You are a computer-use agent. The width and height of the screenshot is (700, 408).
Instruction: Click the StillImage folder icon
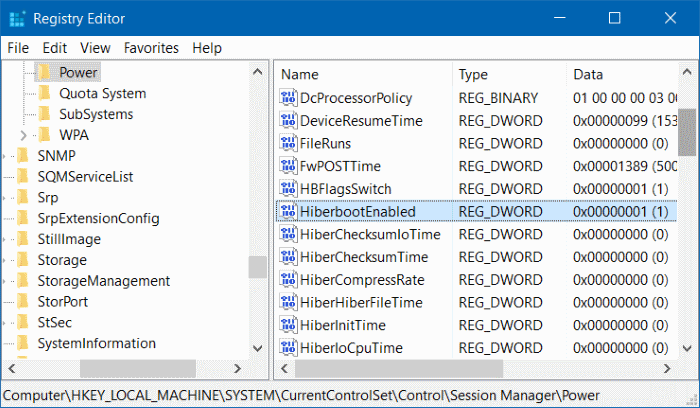point(23,239)
